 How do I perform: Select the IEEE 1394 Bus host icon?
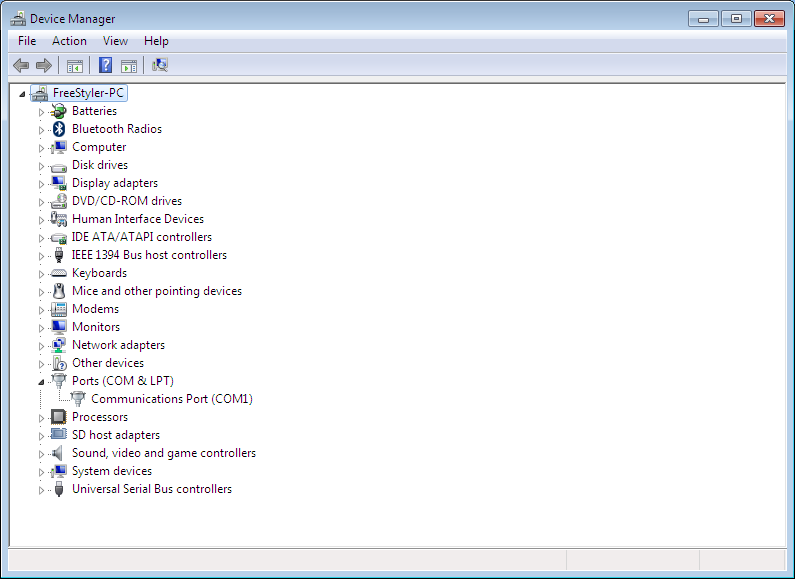(59, 255)
